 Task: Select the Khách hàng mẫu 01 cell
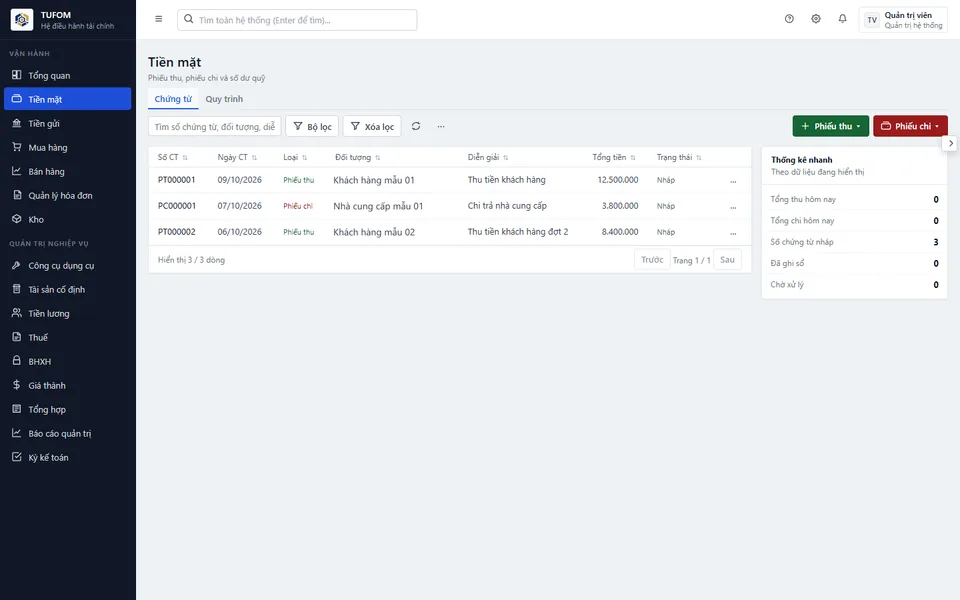coord(374,180)
